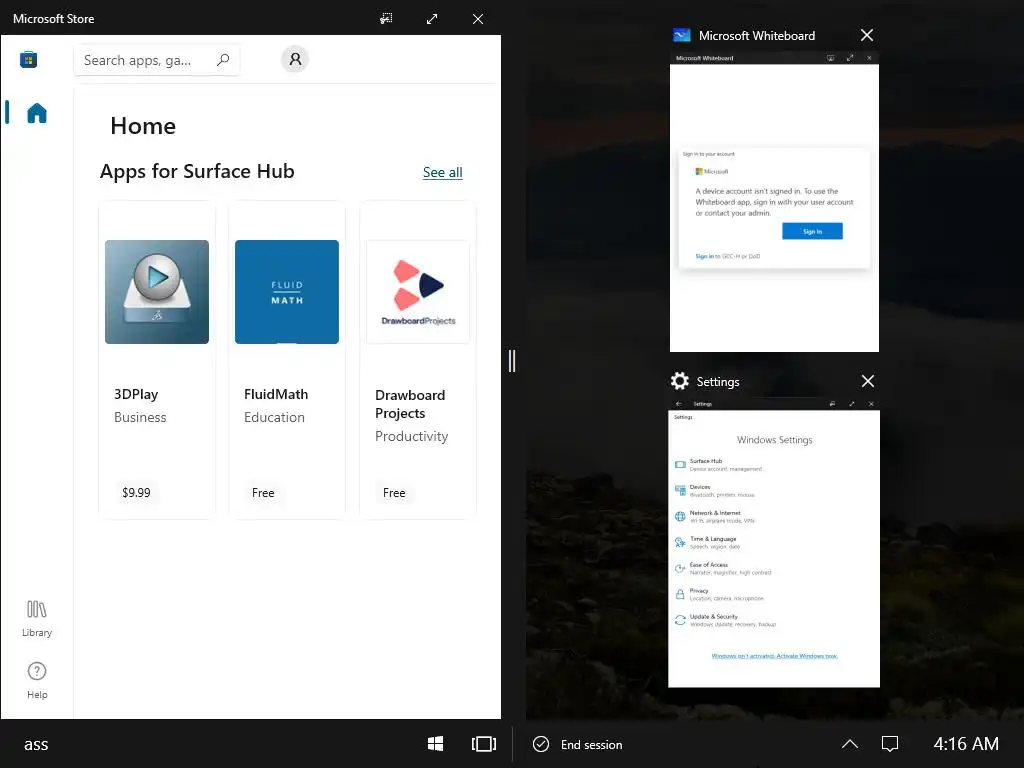Click the $9.99 price on 3DPlay
This screenshot has height=768, width=1024.
pos(136,492)
